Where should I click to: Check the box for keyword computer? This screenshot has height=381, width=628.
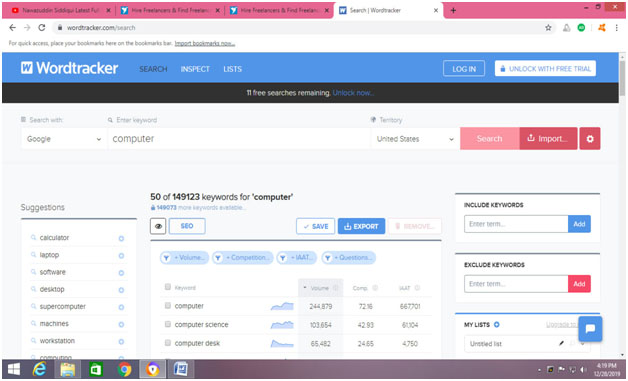168,305
